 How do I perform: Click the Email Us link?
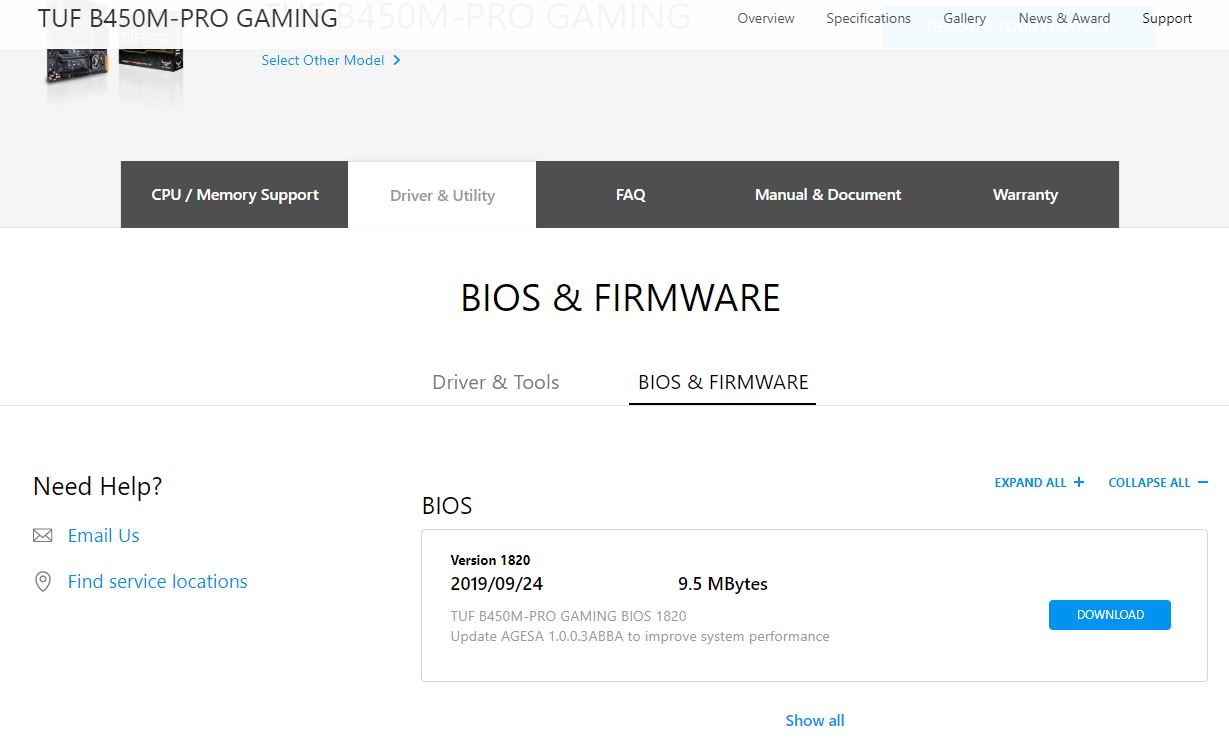[x=104, y=536]
